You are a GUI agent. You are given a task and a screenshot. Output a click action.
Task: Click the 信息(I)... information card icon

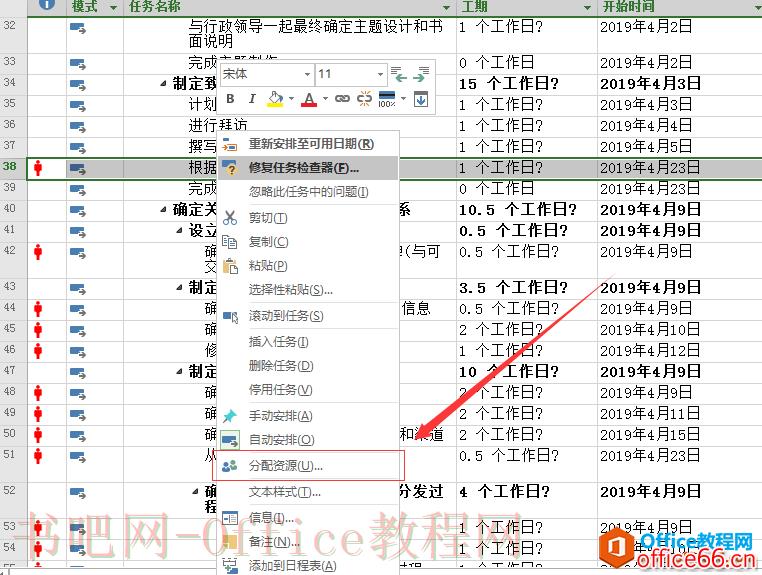tap(230, 518)
